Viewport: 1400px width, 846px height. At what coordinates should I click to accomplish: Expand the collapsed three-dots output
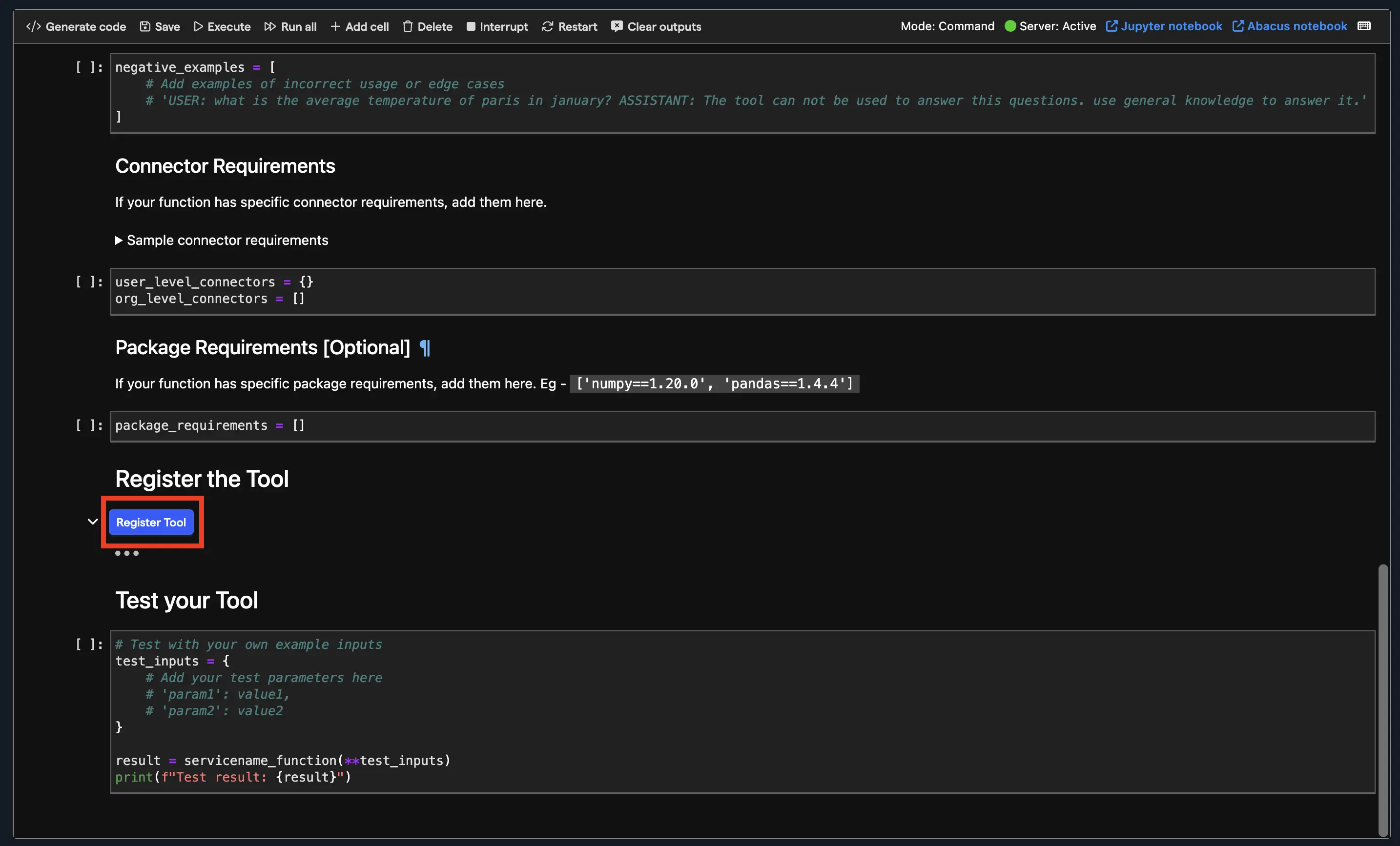[127, 553]
